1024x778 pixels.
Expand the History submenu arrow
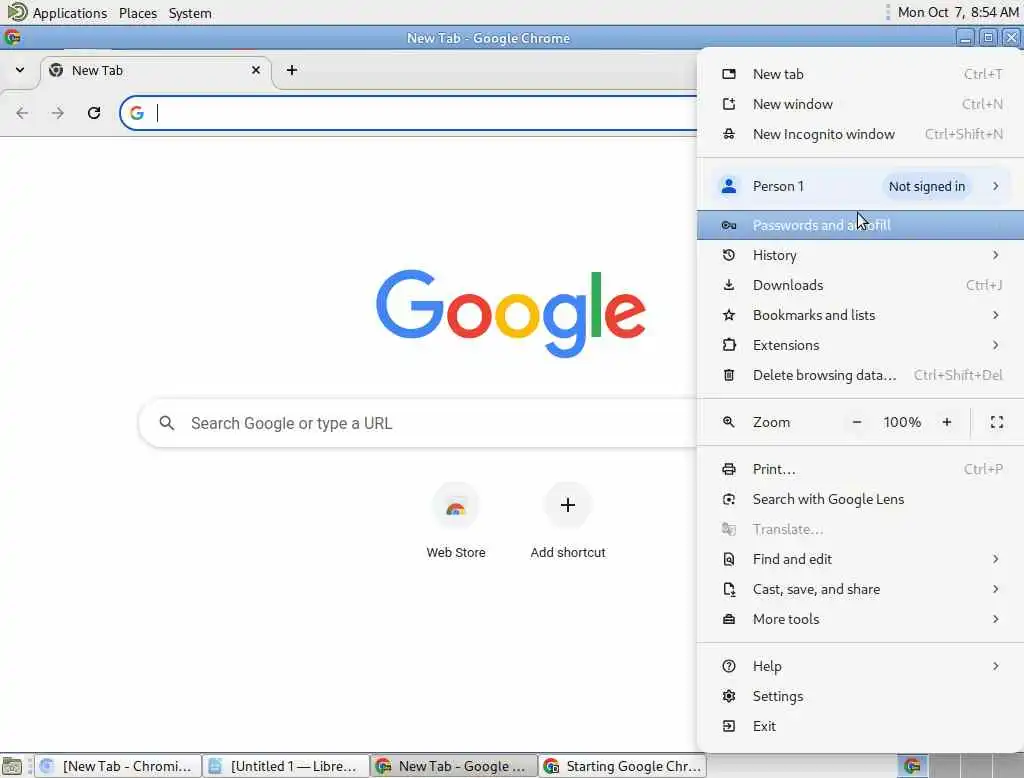pos(995,255)
